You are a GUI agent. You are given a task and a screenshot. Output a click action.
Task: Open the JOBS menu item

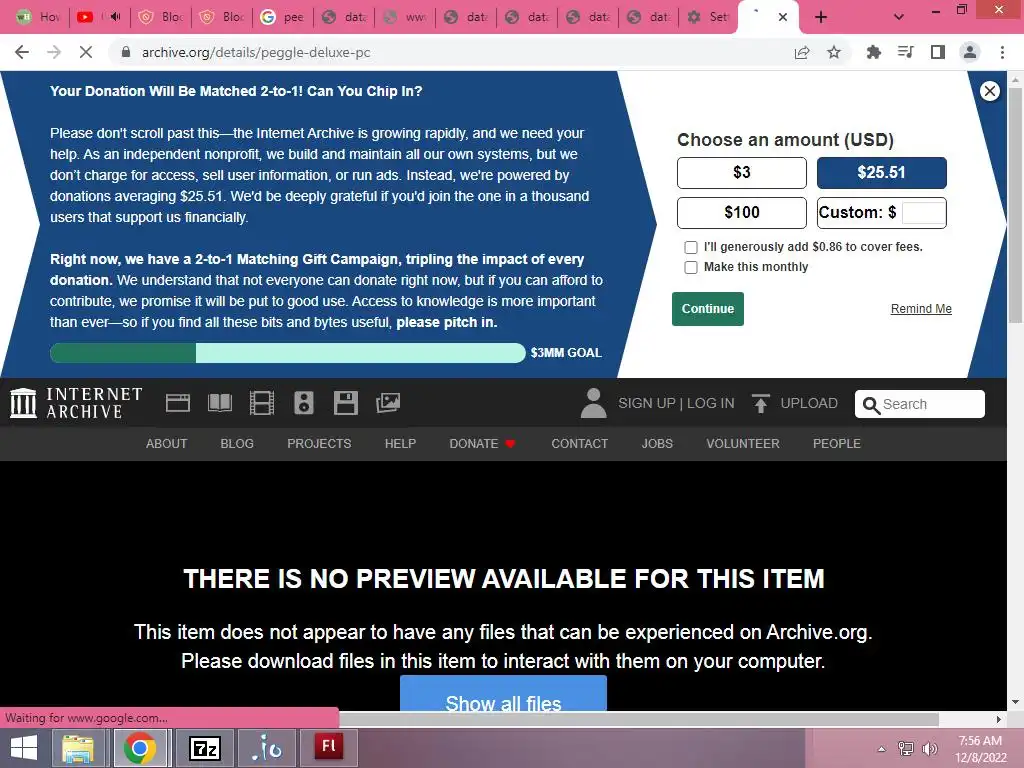(657, 443)
